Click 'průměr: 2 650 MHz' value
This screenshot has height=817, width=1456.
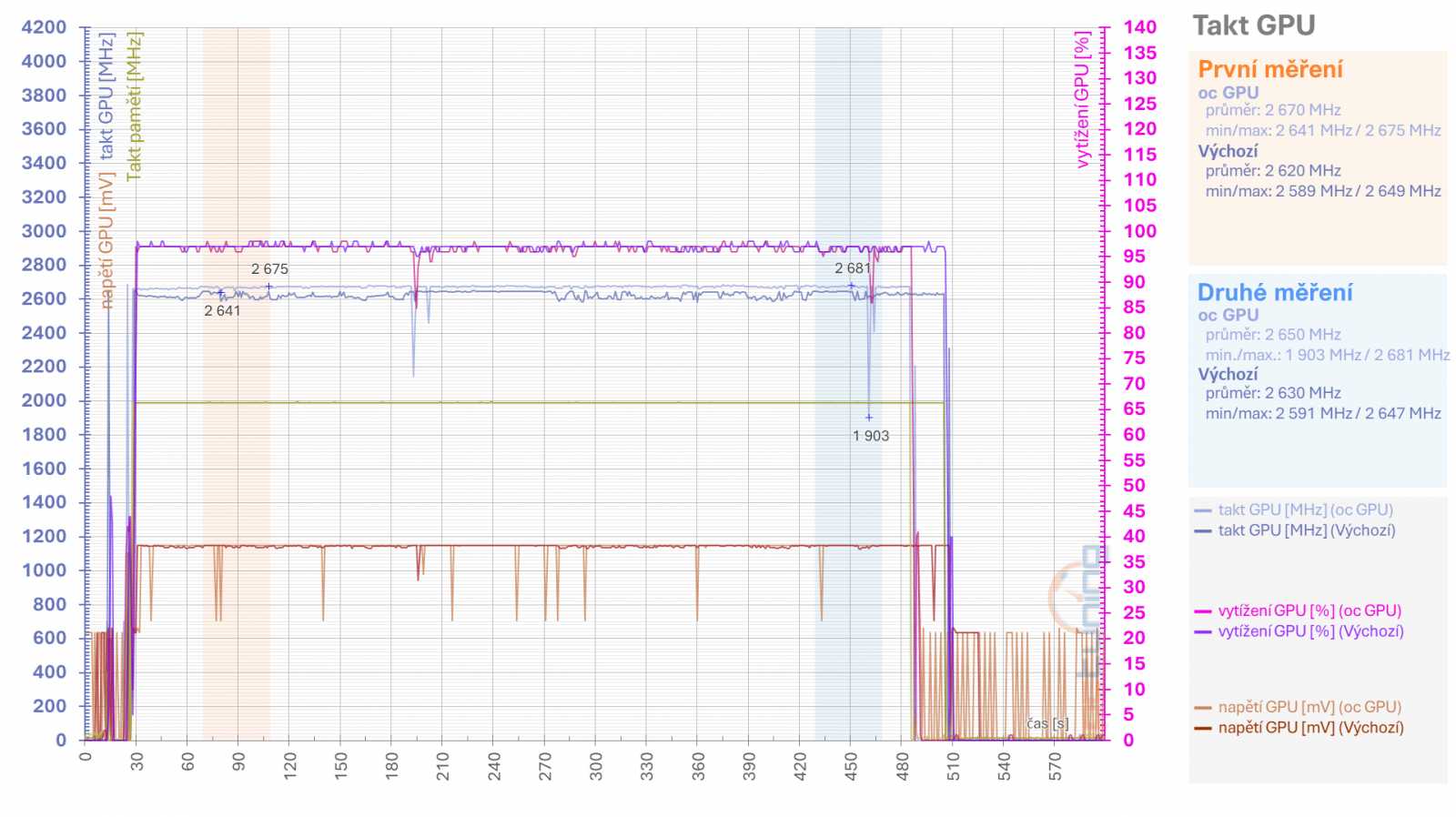[1273, 334]
